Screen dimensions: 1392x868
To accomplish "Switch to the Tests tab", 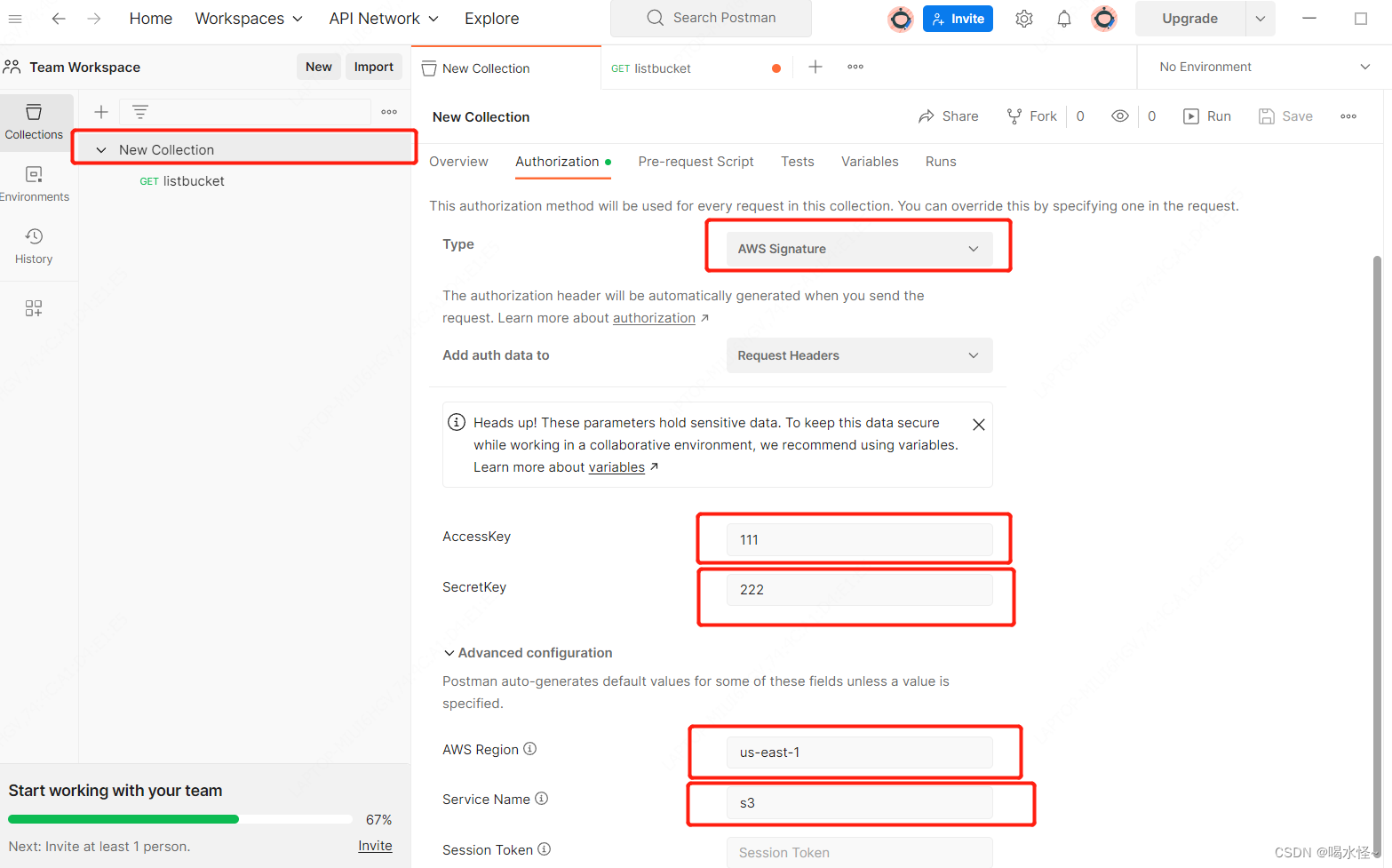I will tap(798, 162).
